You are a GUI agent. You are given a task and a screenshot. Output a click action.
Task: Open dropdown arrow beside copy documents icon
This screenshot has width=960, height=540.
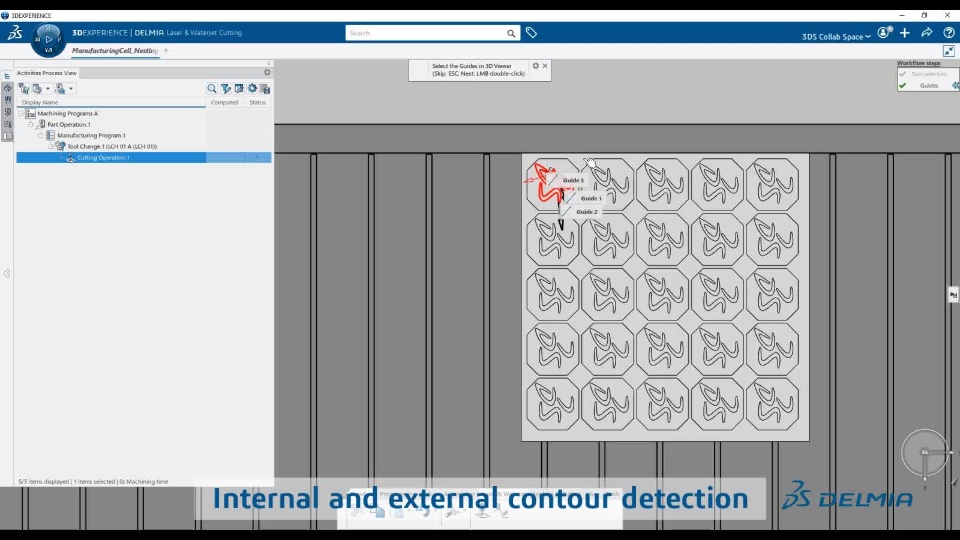click(48, 89)
